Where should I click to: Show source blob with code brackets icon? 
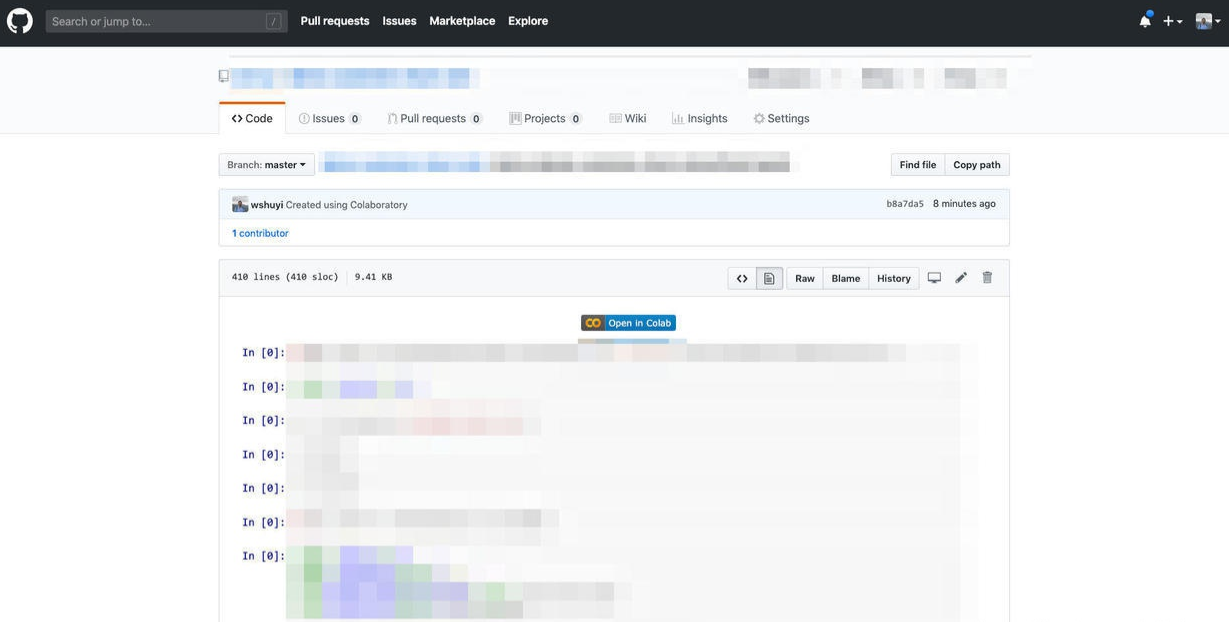(742, 278)
